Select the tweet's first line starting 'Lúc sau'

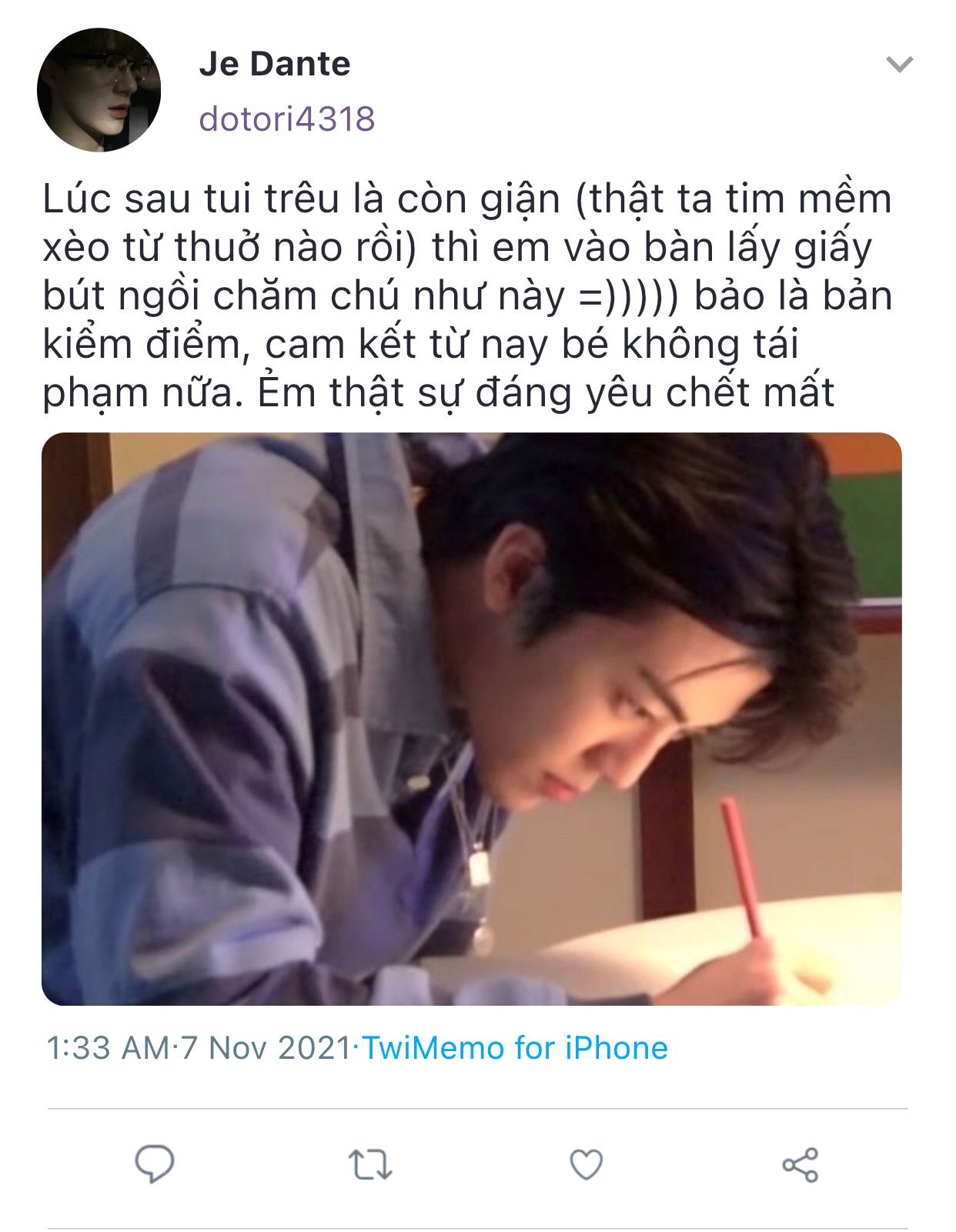tap(467, 199)
